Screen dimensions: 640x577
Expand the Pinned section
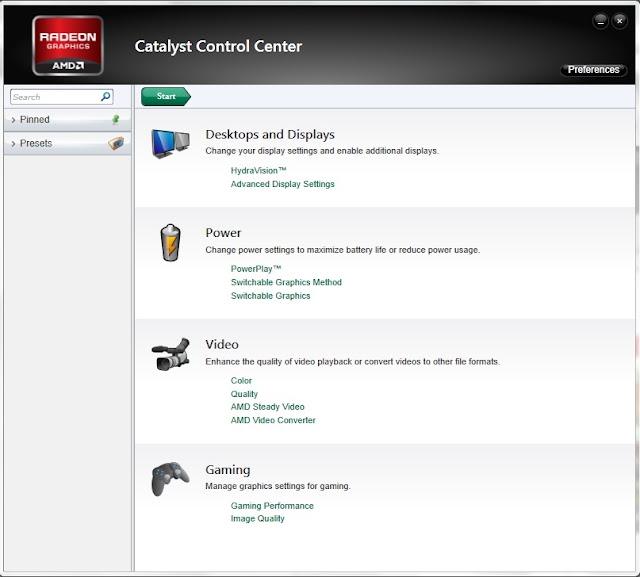click(67, 120)
